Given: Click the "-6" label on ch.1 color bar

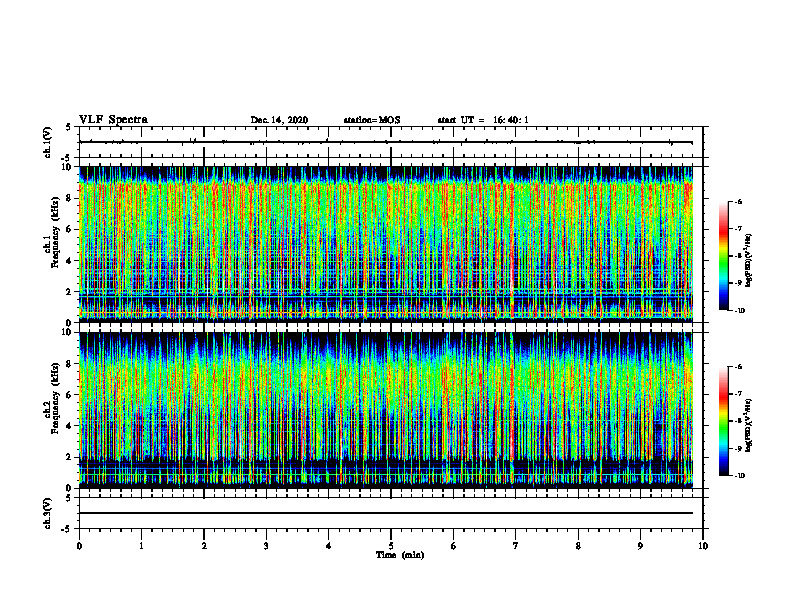Looking at the screenshot, I should pyautogui.click(x=739, y=201).
